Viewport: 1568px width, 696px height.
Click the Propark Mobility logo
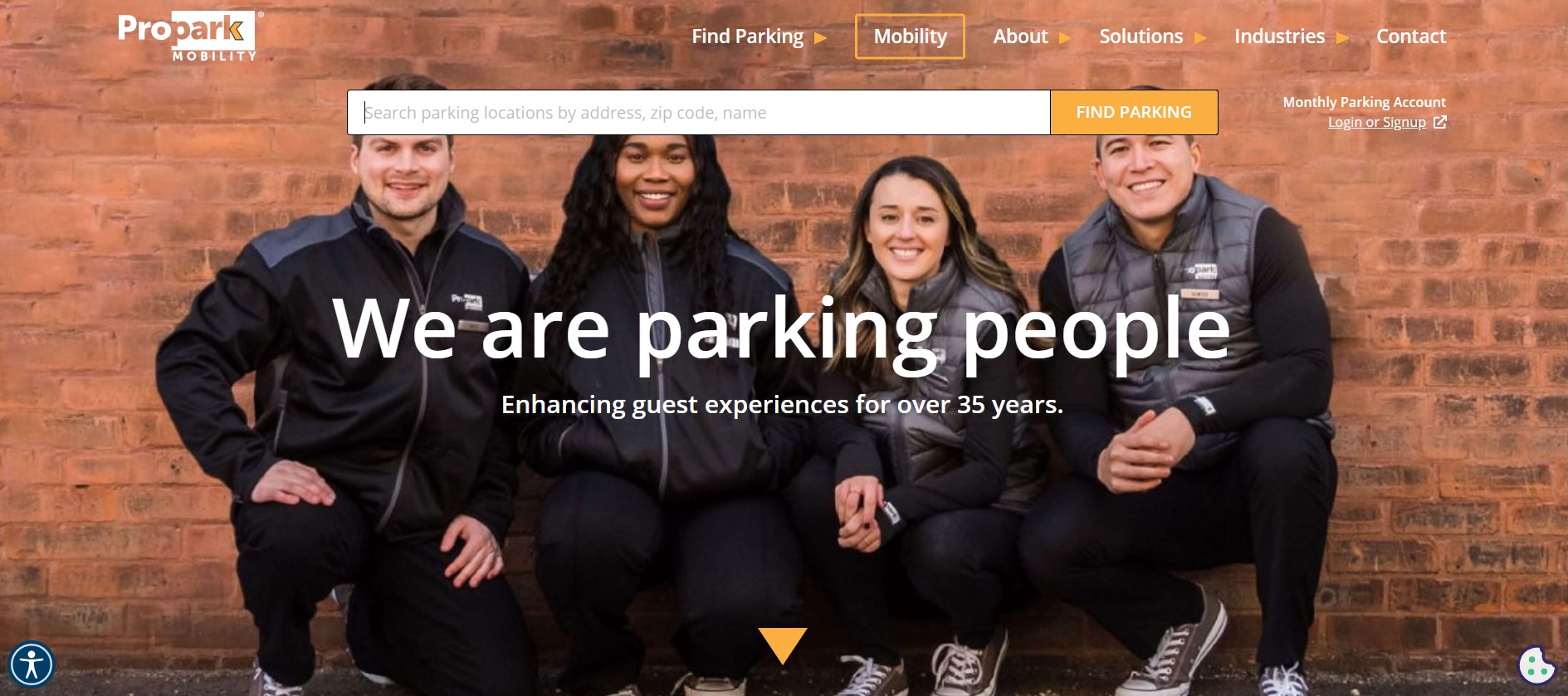(x=189, y=36)
